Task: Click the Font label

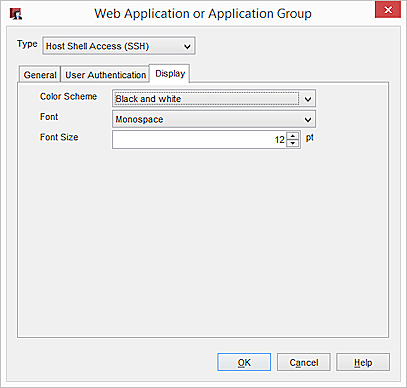Action: click(49, 117)
